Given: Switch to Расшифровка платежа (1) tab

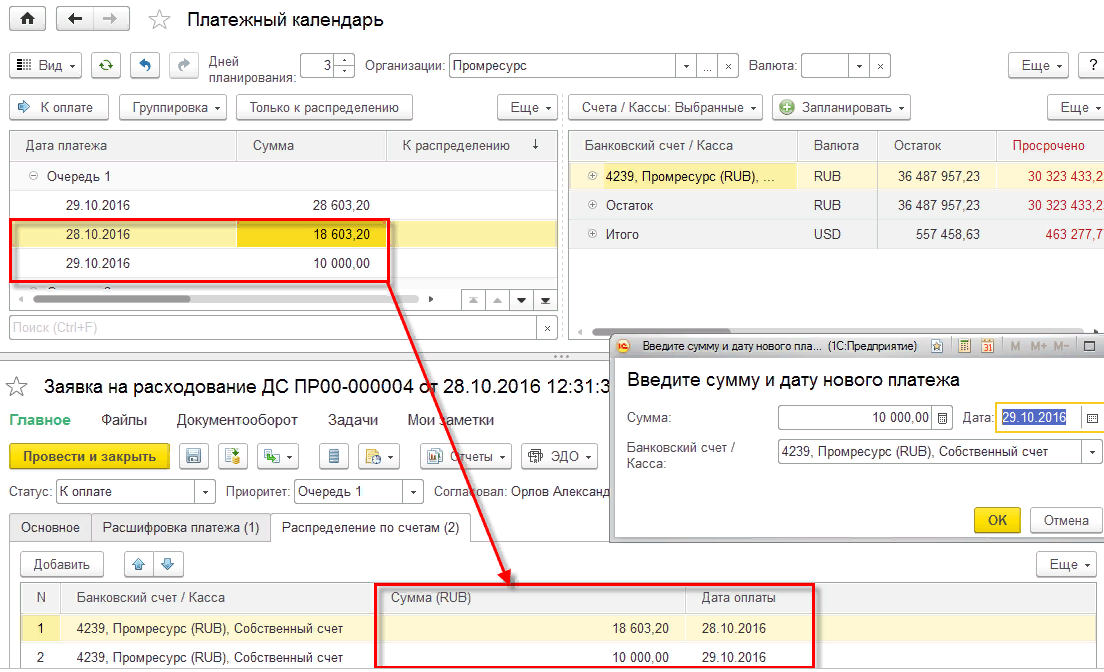Looking at the screenshot, I should click(181, 527).
